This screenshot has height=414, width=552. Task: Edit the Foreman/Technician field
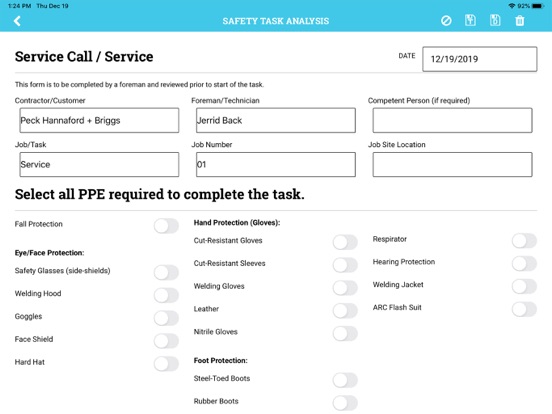276,120
